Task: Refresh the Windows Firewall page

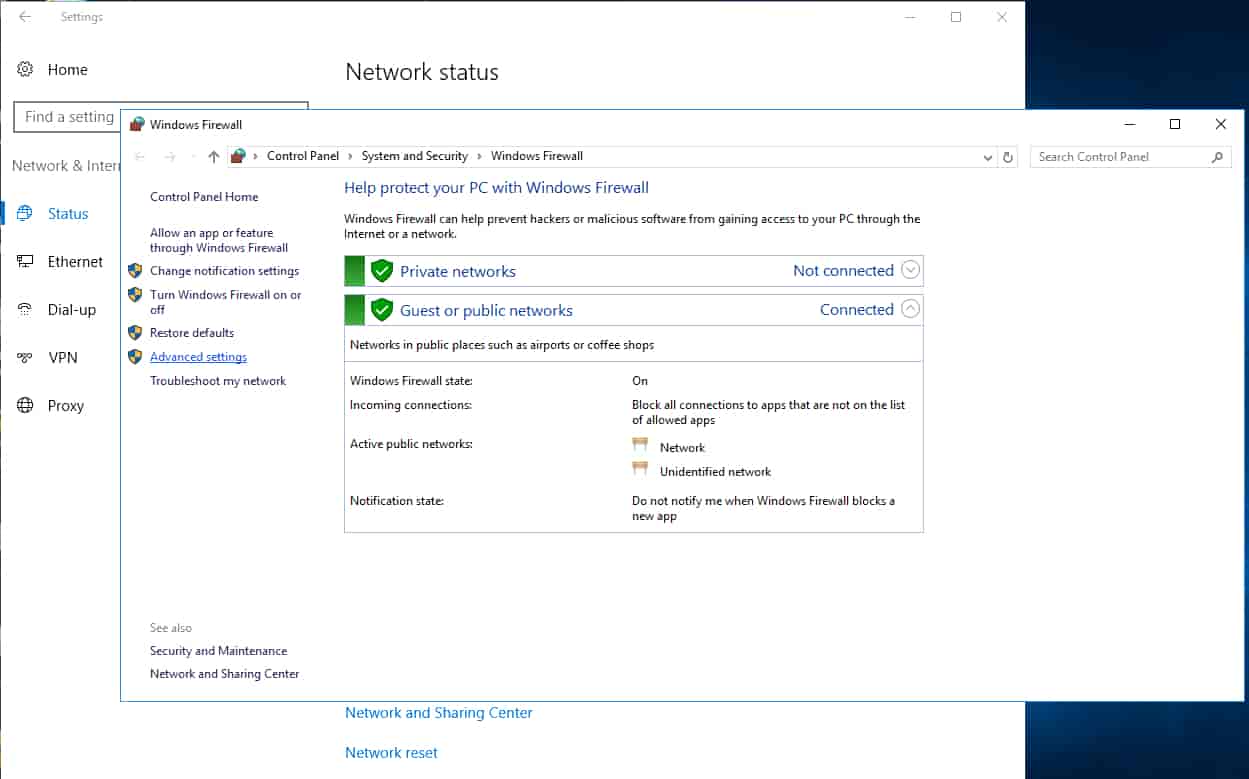Action: [x=1008, y=157]
